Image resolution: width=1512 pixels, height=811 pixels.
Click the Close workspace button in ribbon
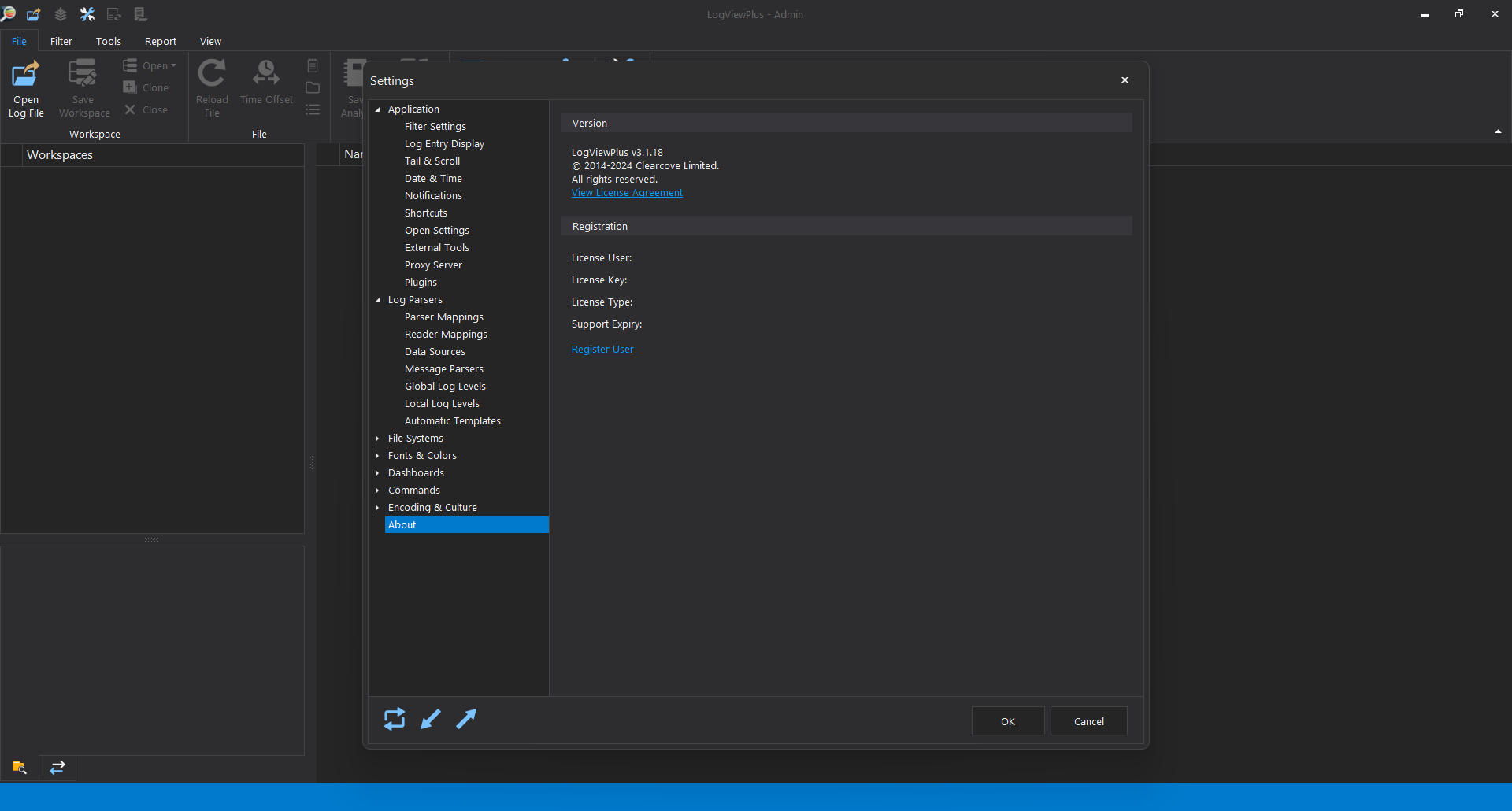[146, 109]
